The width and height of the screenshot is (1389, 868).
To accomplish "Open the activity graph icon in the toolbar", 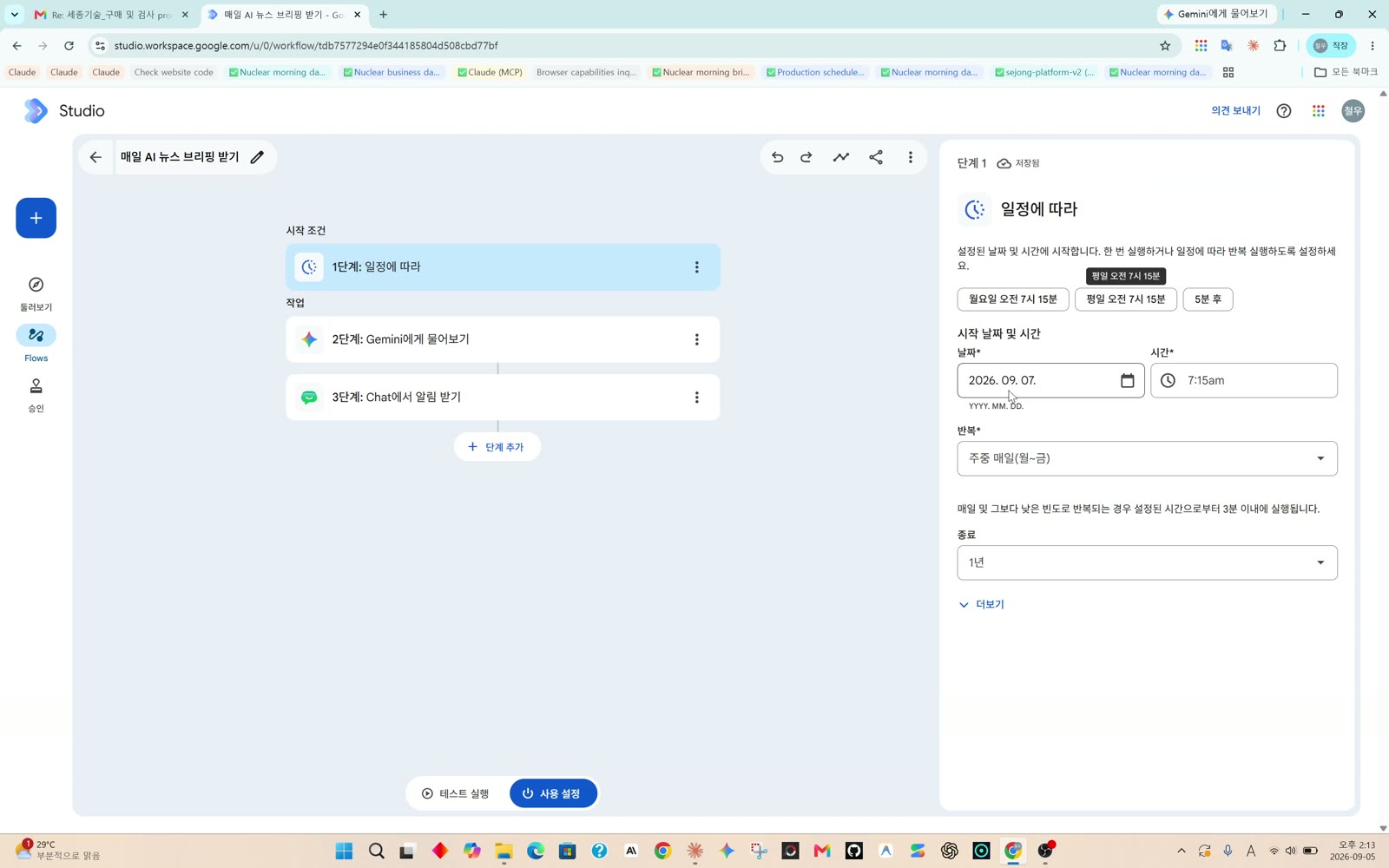I will pyautogui.click(x=841, y=157).
